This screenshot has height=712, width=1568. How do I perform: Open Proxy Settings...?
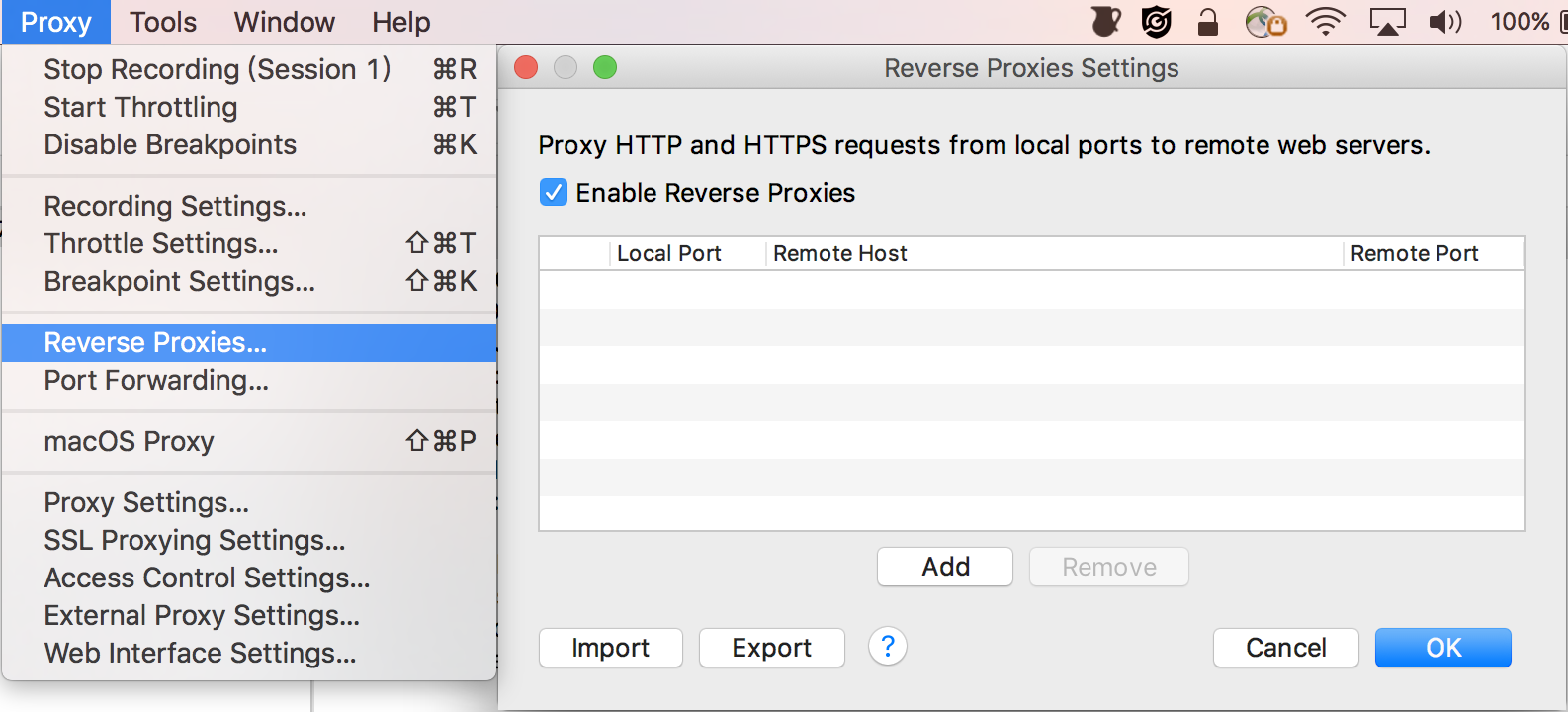click(249, 502)
